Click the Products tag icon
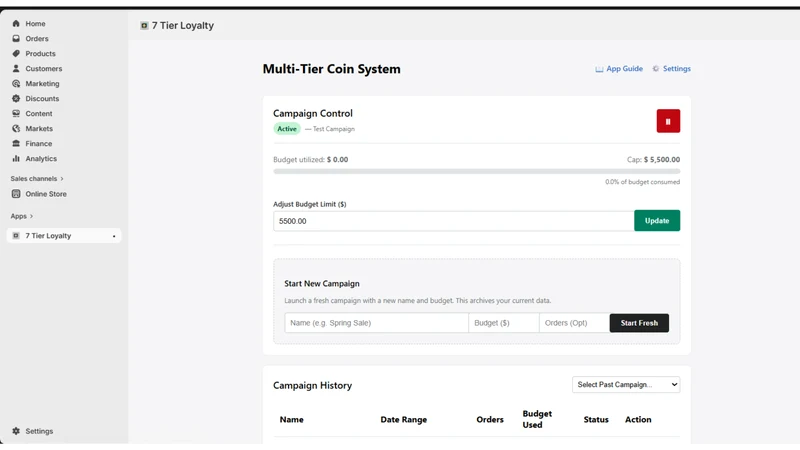Viewport: 800px width, 450px height. (16, 54)
